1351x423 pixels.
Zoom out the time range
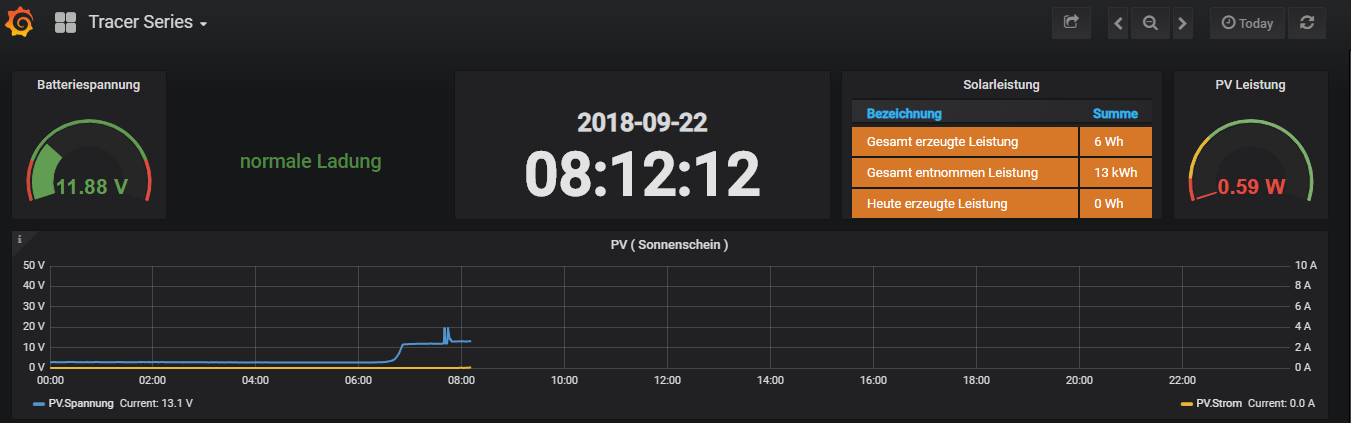[x=1150, y=23]
